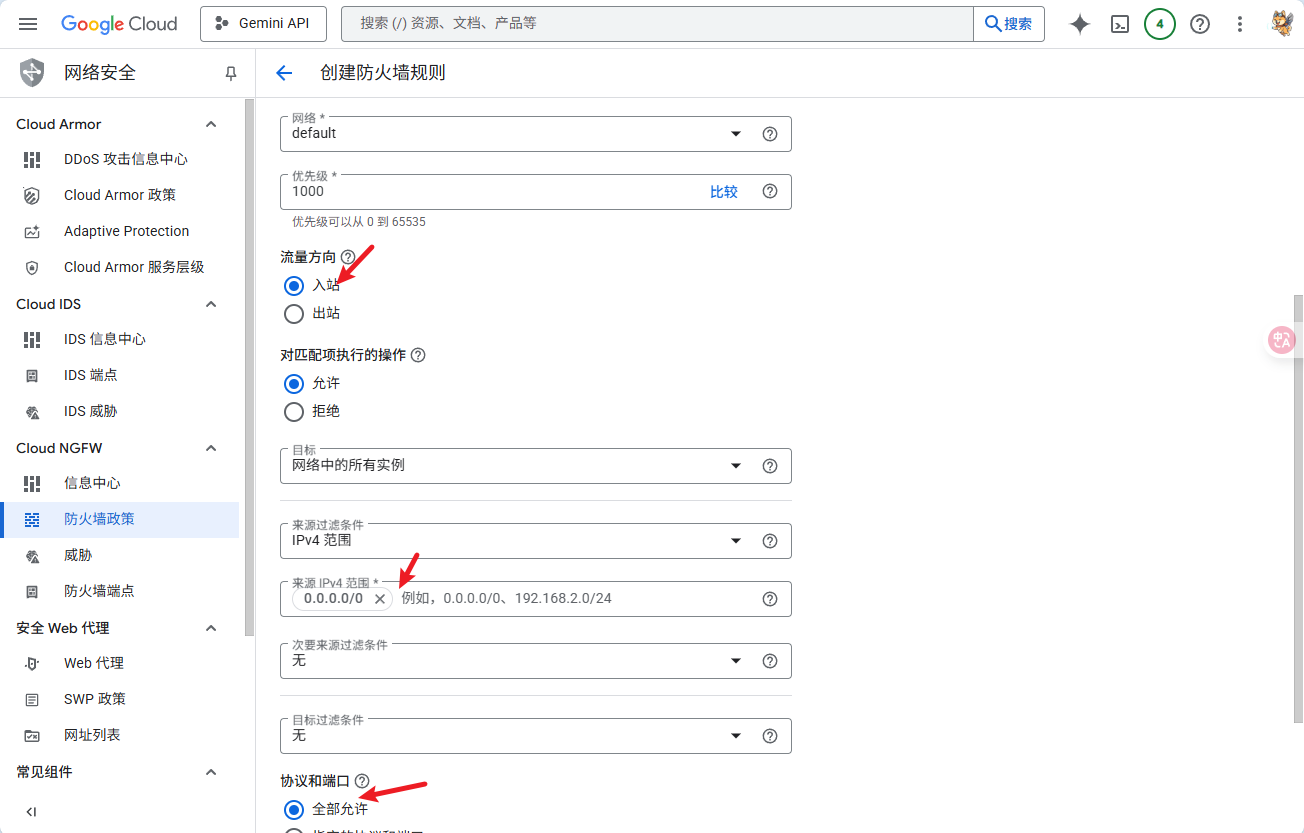The width and height of the screenshot is (1304, 833).
Task: Click the Gemini sparkle assistant icon
Action: (x=1079, y=24)
